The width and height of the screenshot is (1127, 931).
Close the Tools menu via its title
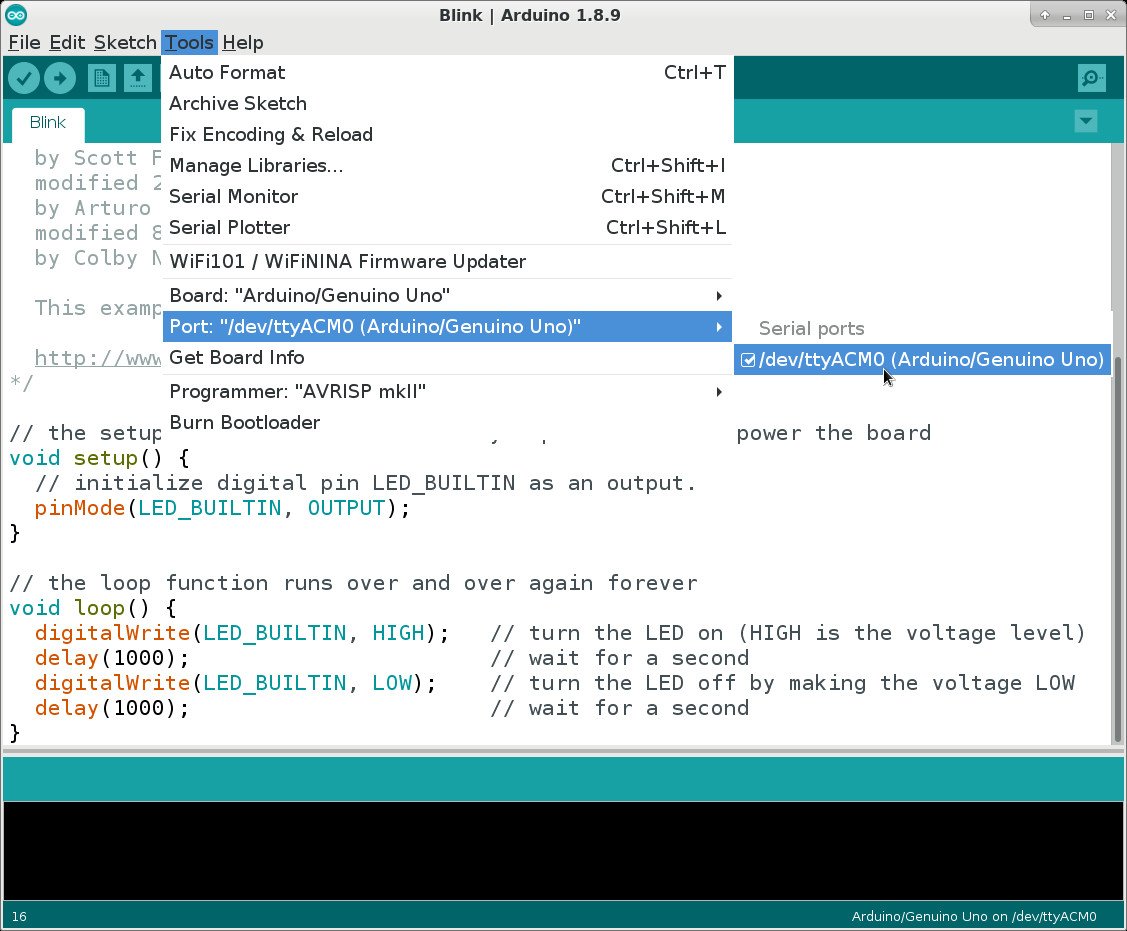click(x=189, y=42)
